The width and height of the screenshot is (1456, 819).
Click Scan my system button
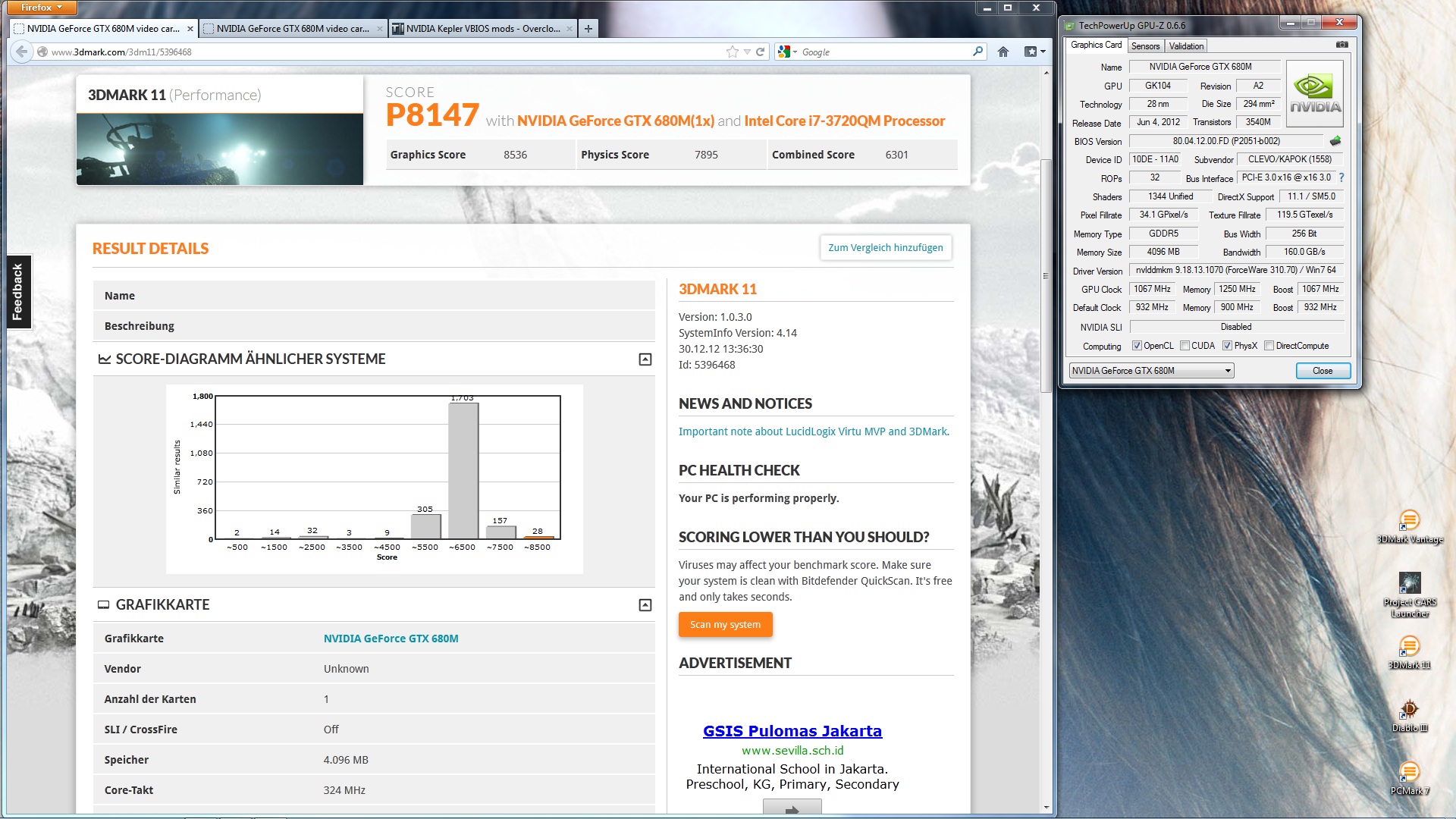tap(725, 625)
